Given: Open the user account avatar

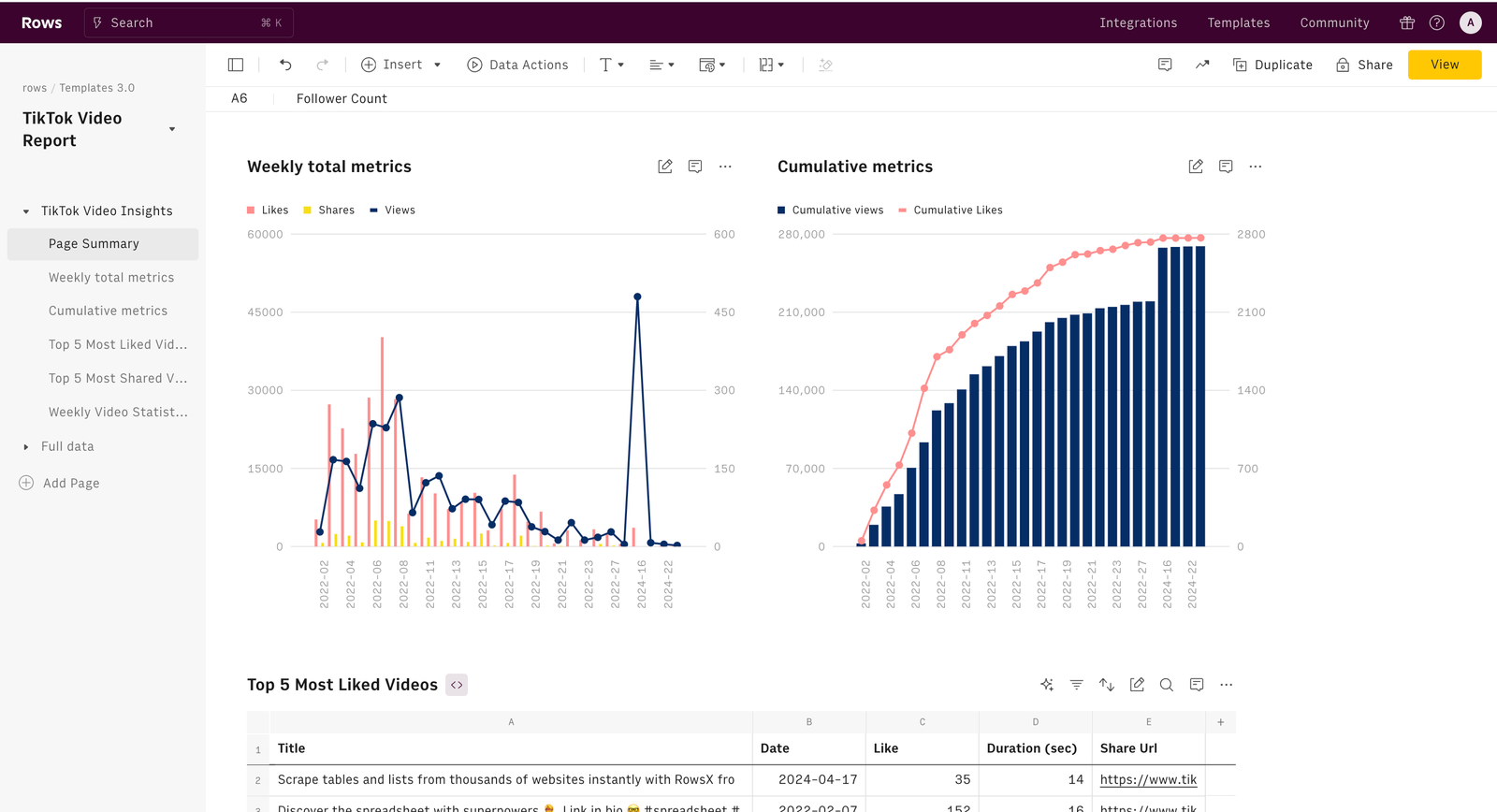Looking at the screenshot, I should pos(1471,22).
